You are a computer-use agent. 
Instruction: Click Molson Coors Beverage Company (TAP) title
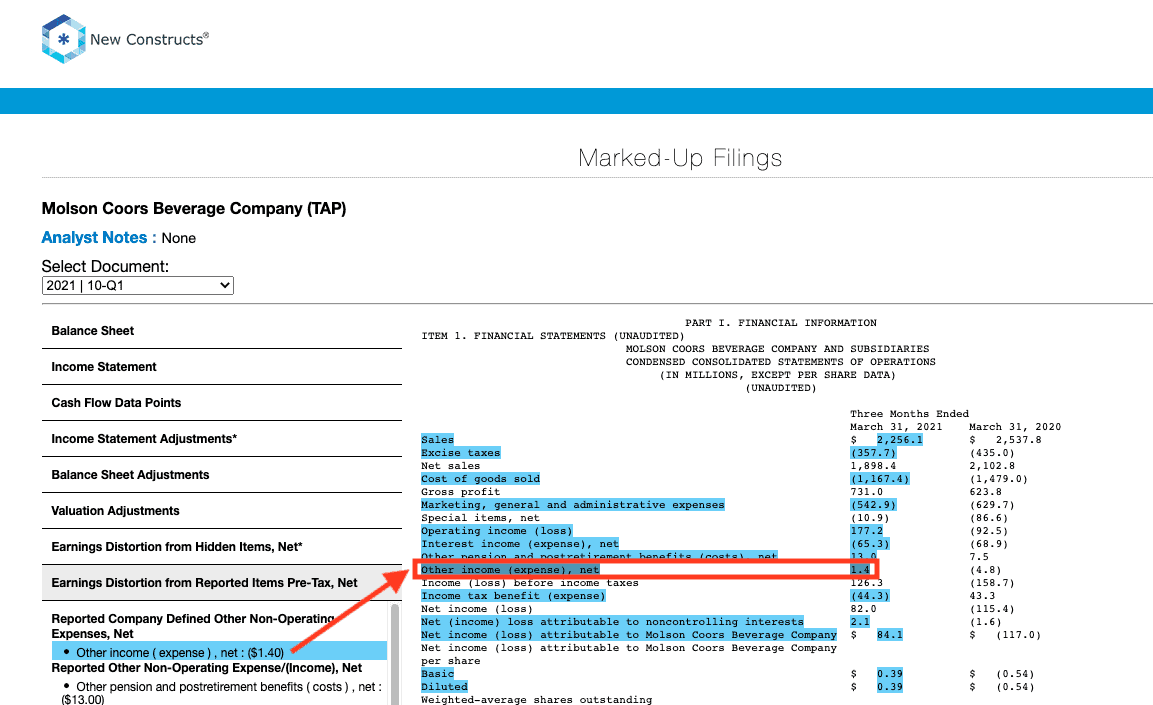[193, 209]
